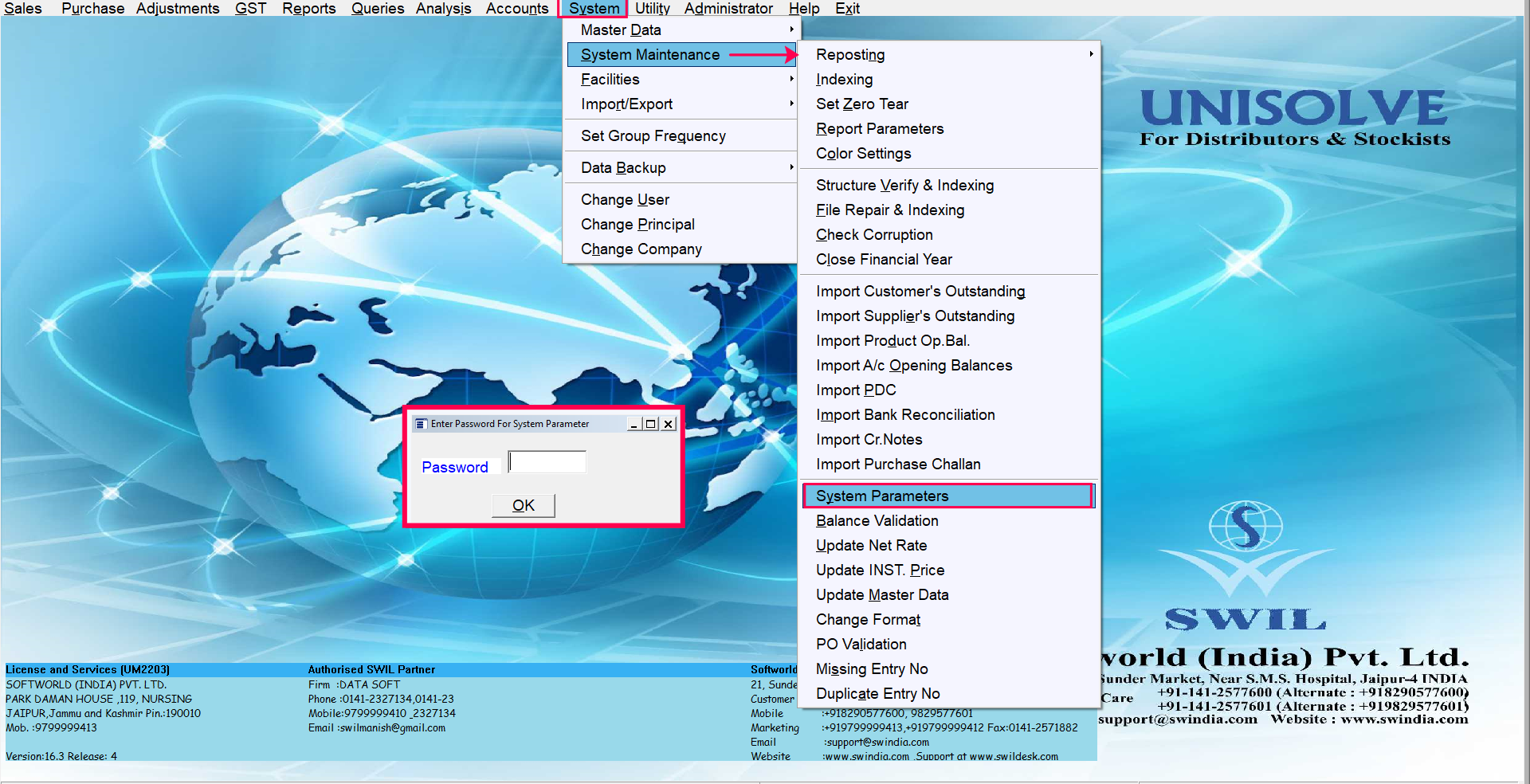
Task: Click the password dialog window icon
Action: pyautogui.click(x=421, y=424)
